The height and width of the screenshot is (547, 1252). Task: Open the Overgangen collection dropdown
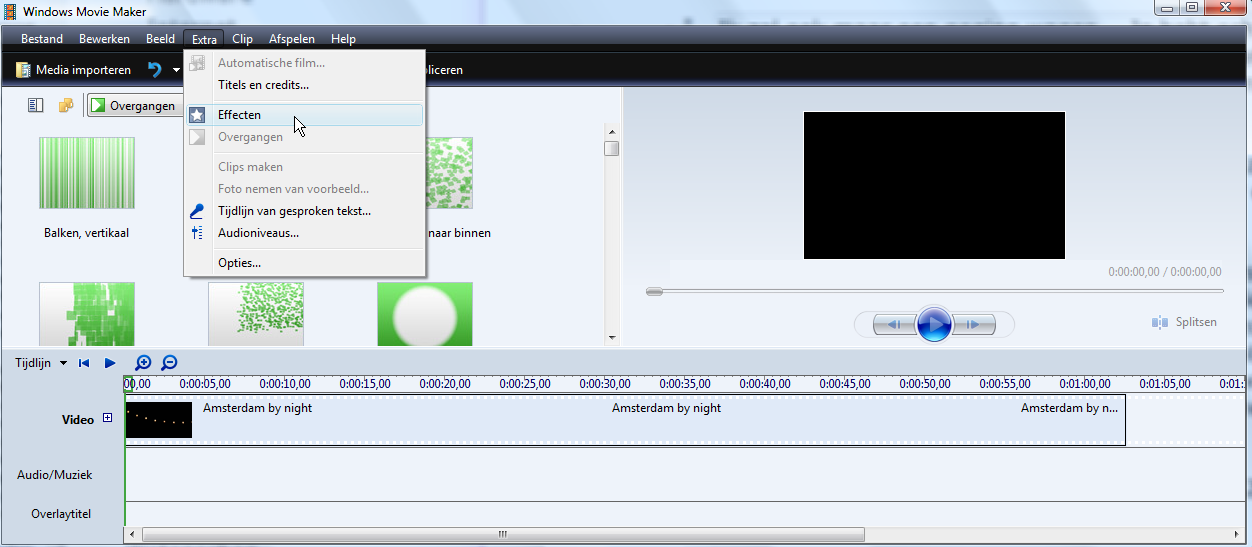click(135, 106)
